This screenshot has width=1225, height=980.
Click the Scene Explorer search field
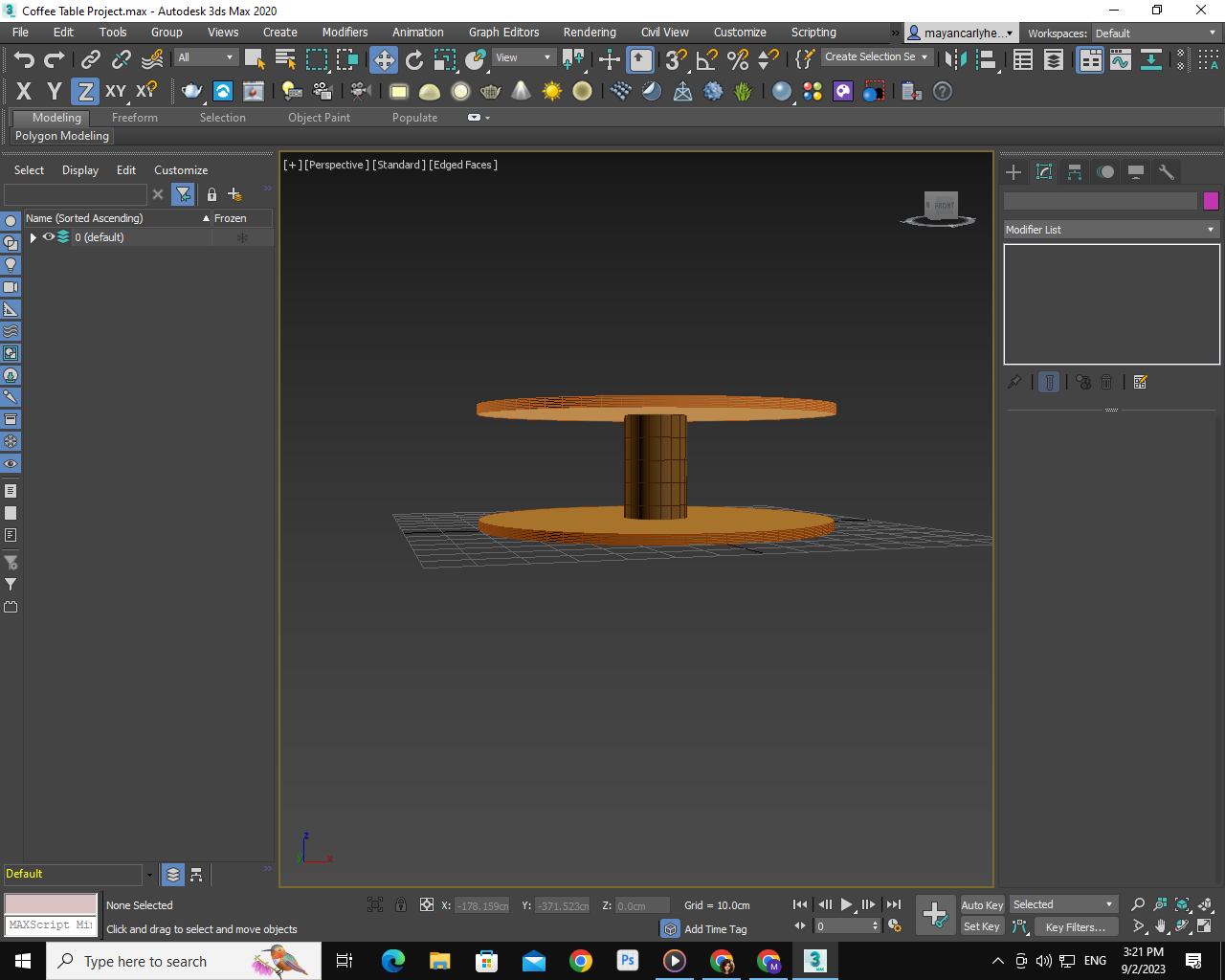coord(76,194)
